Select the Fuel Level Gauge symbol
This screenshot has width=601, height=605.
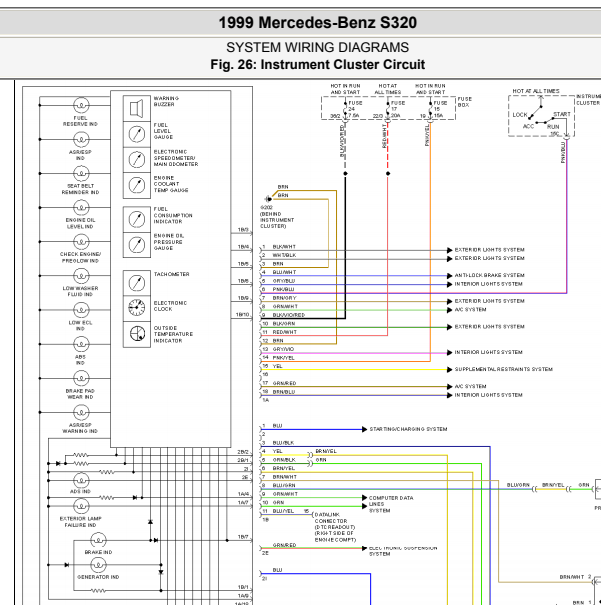[137, 134]
